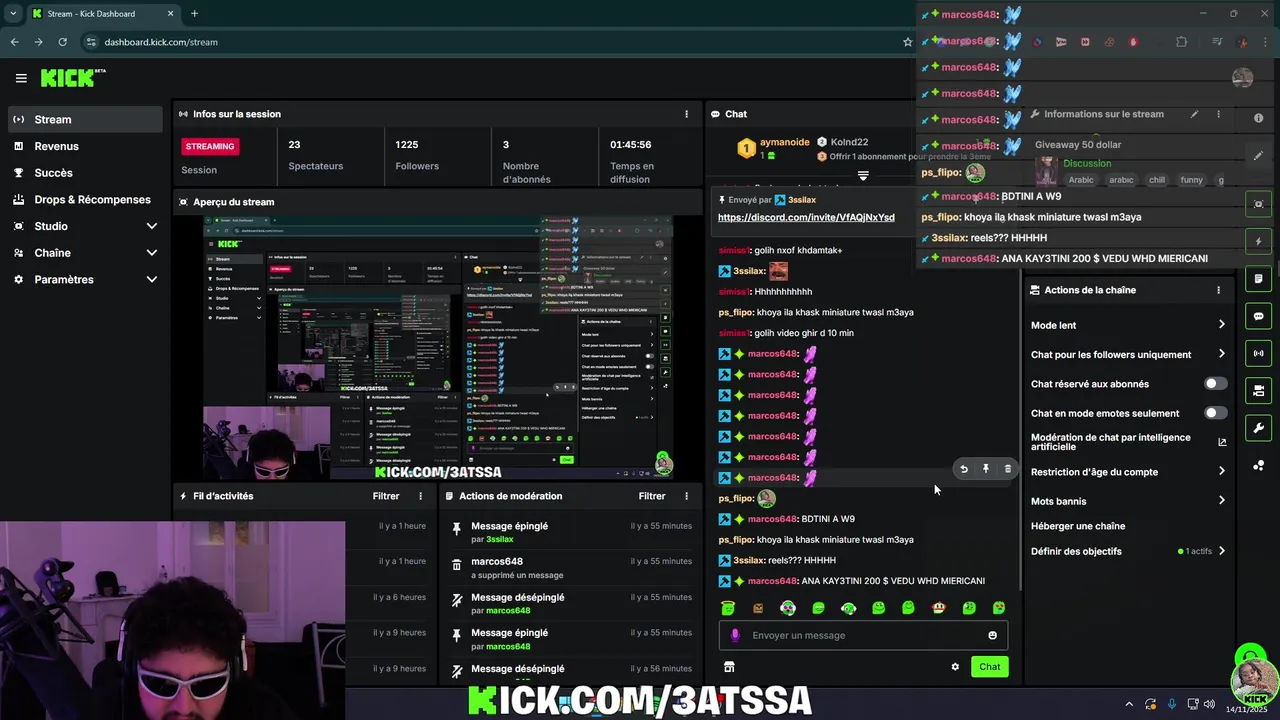Click the Aperçu du stream video preview
1280x720 pixels.
[x=438, y=348]
